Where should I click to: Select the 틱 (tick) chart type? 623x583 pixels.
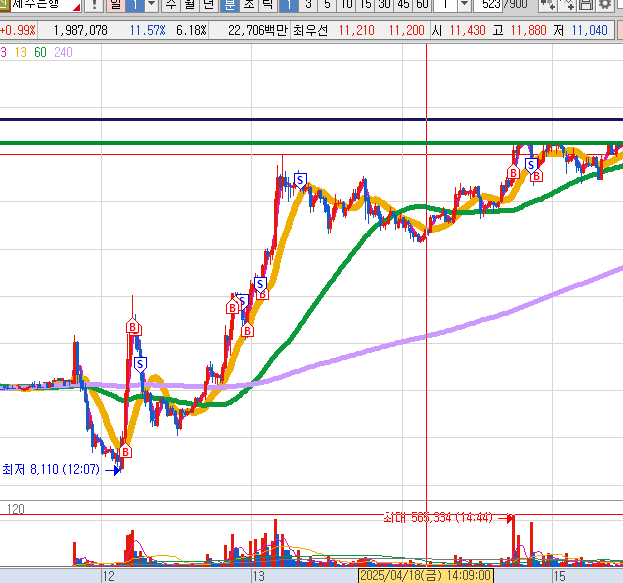click(267, 5)
